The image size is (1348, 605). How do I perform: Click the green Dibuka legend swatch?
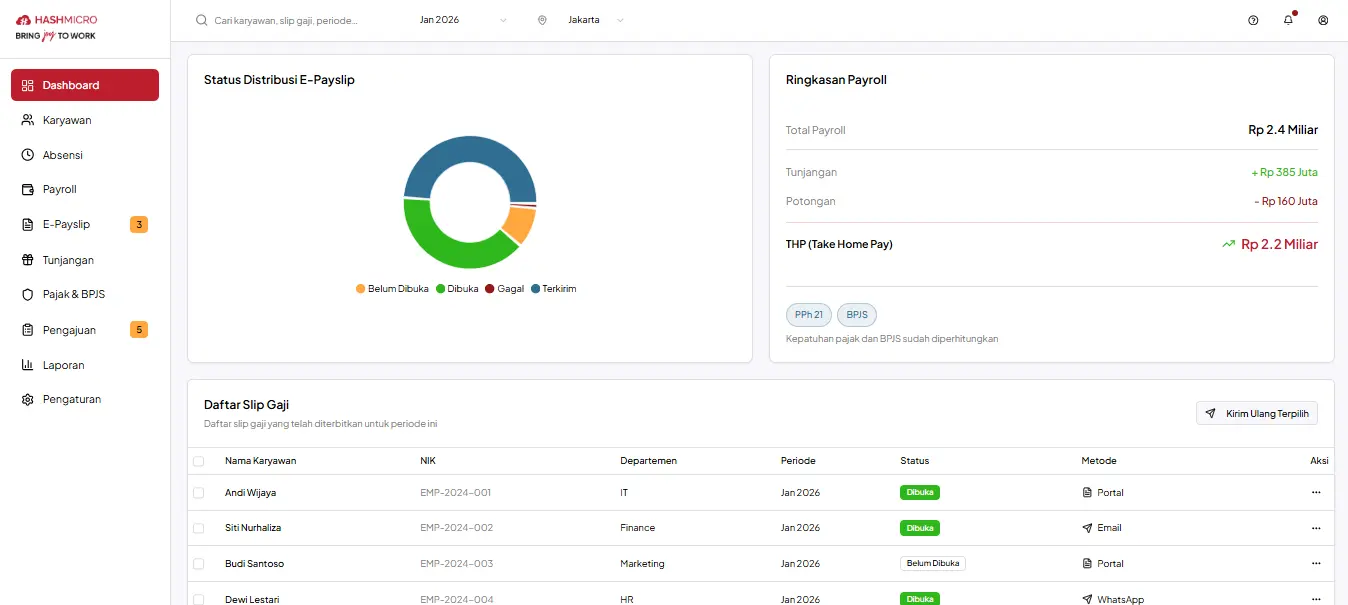tap(440, 289)
